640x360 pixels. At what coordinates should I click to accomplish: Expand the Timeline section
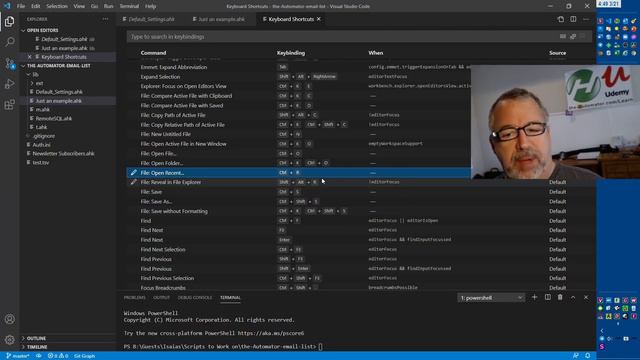click(x=36, y=347)
